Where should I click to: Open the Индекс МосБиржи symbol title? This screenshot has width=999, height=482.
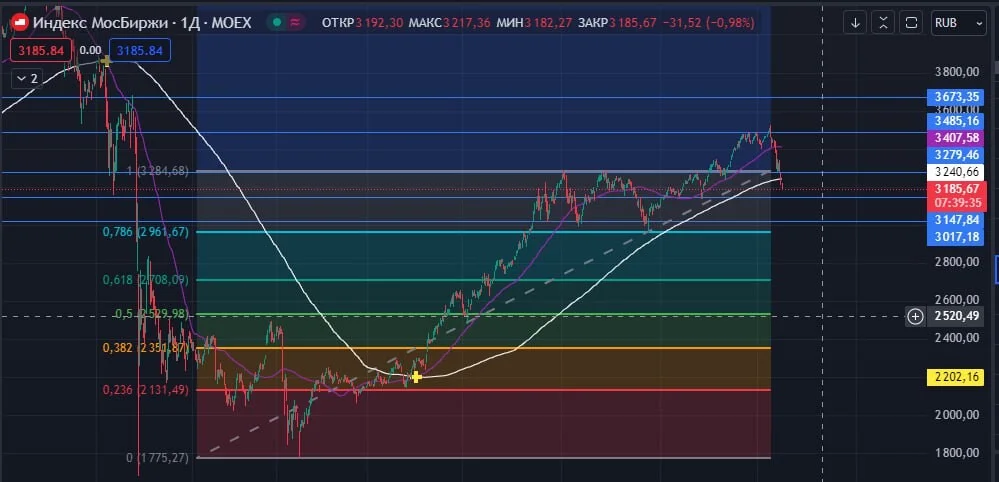click(141, 23)
